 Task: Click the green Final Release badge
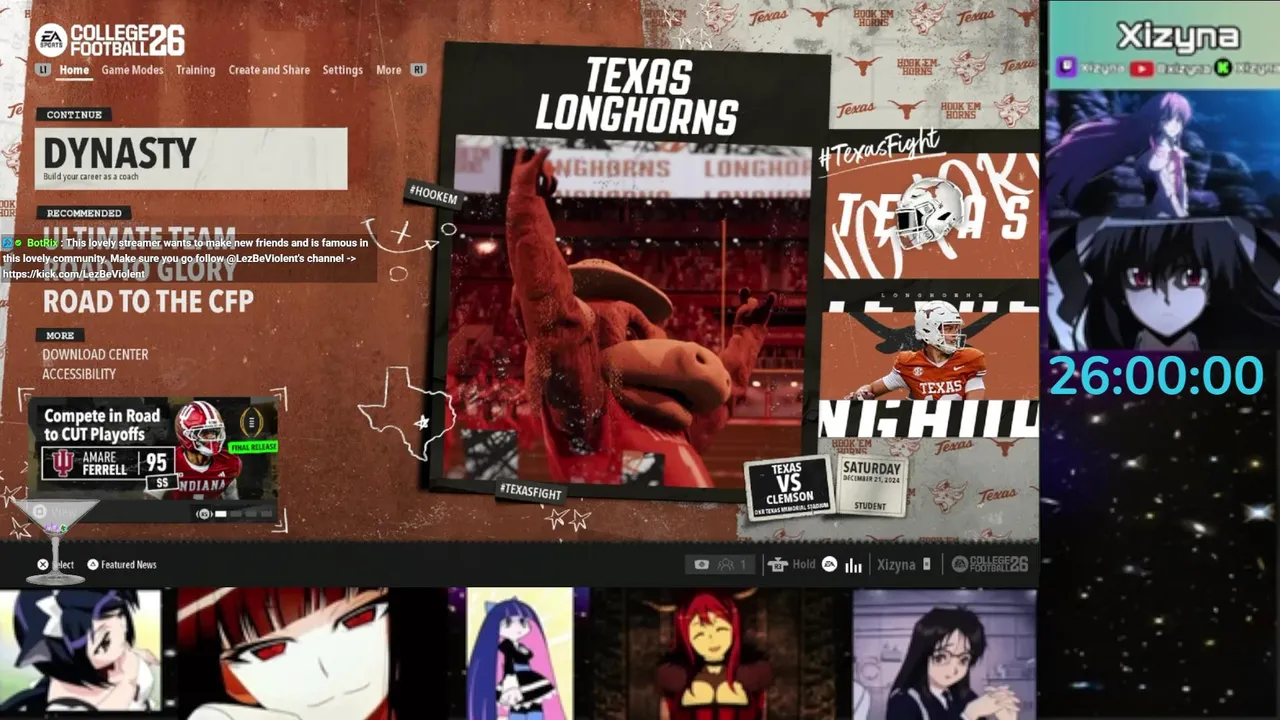tap(253, 447)
